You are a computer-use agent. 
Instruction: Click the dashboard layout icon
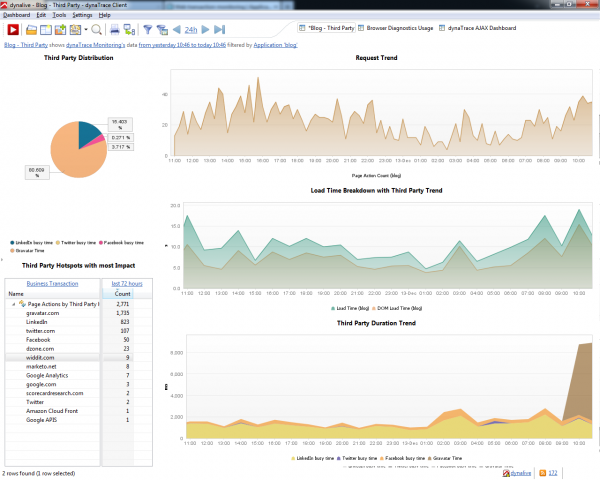[46, 30]
